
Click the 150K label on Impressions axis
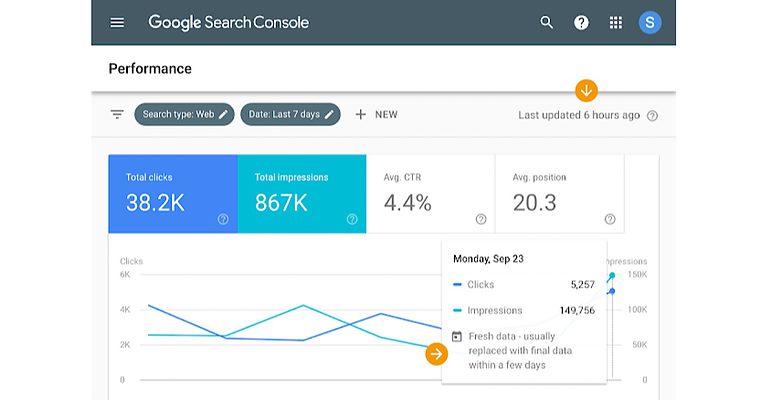(637, 274)
